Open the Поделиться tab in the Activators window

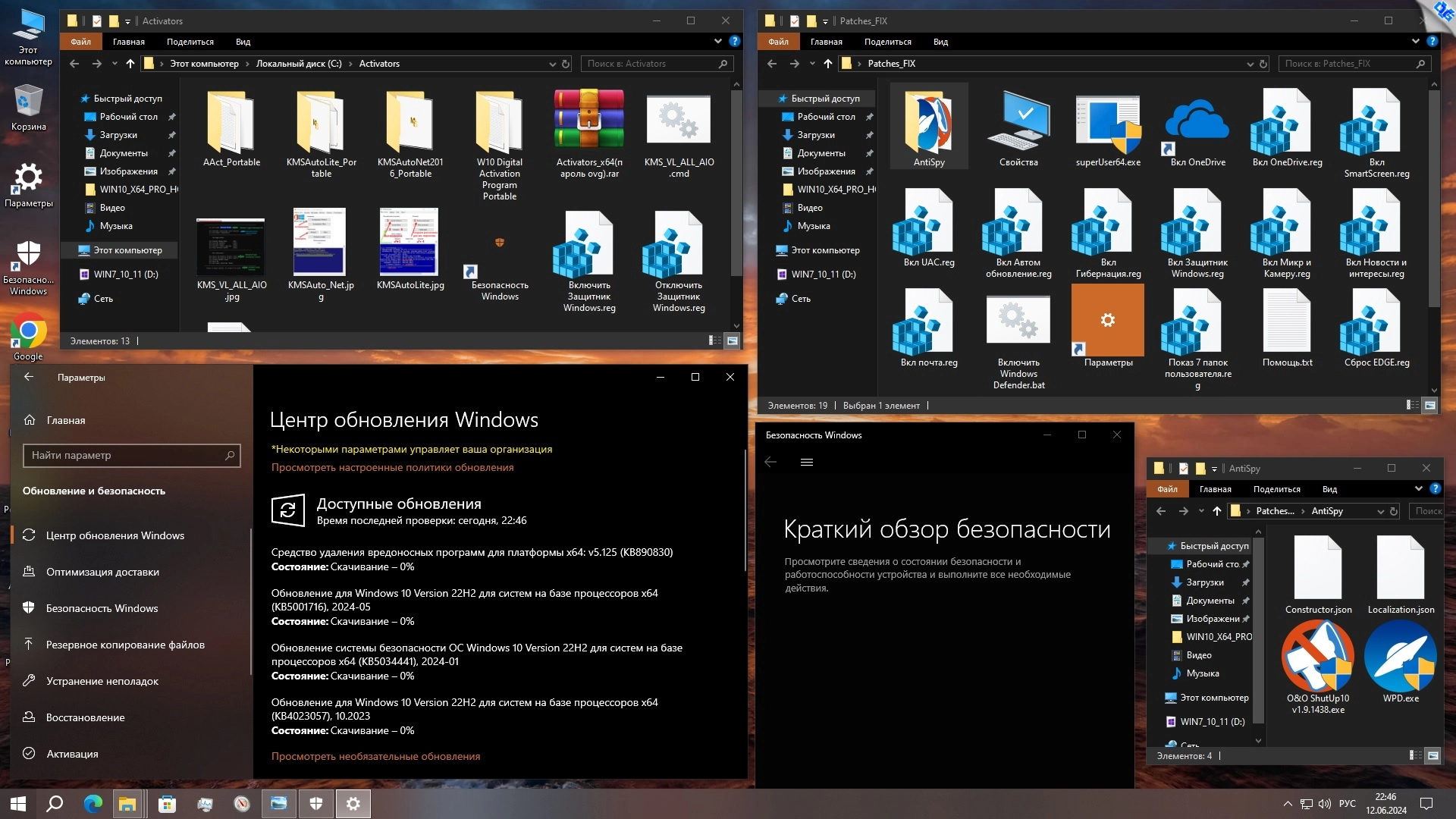tap(190, 42)
